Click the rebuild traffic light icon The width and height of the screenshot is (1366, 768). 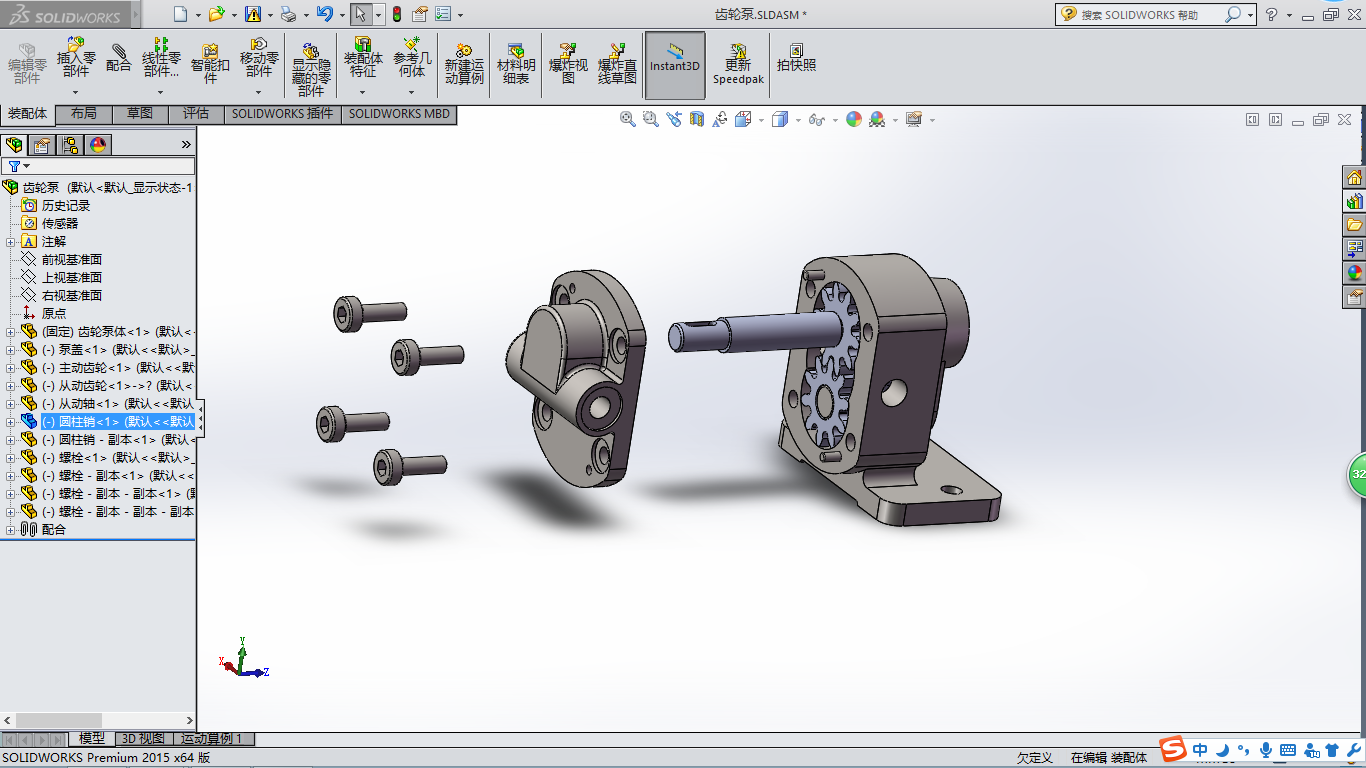pos(396,14)
